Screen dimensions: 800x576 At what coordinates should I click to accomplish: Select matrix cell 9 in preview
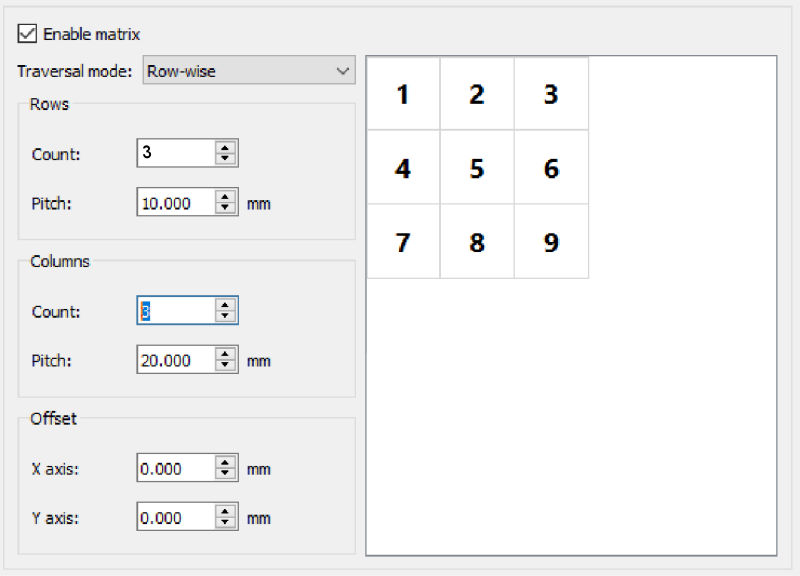pos(551,241)
